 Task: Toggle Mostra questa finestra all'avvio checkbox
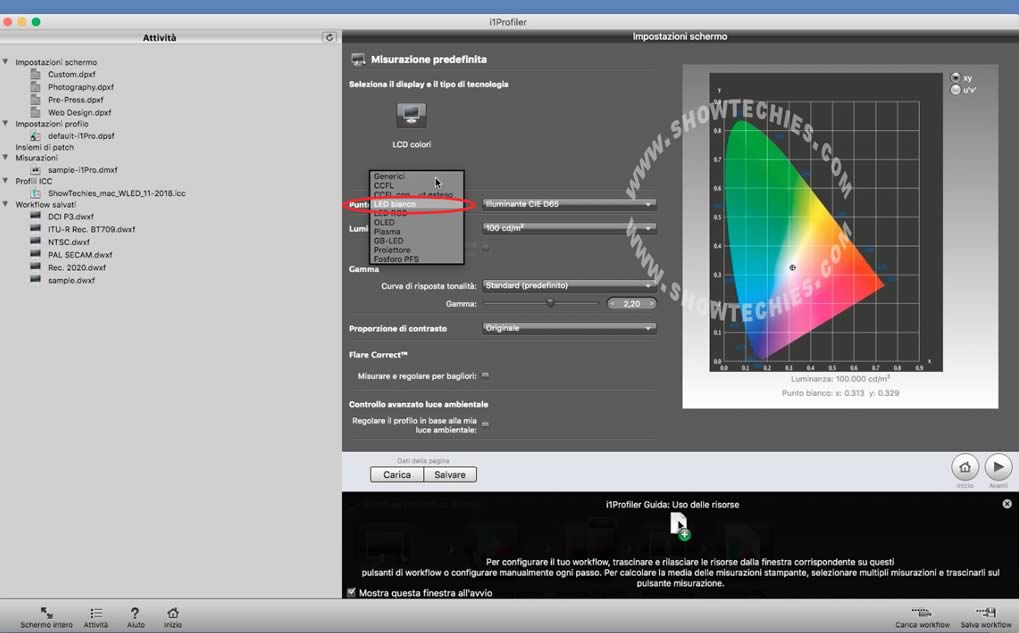tap(351, 593)
